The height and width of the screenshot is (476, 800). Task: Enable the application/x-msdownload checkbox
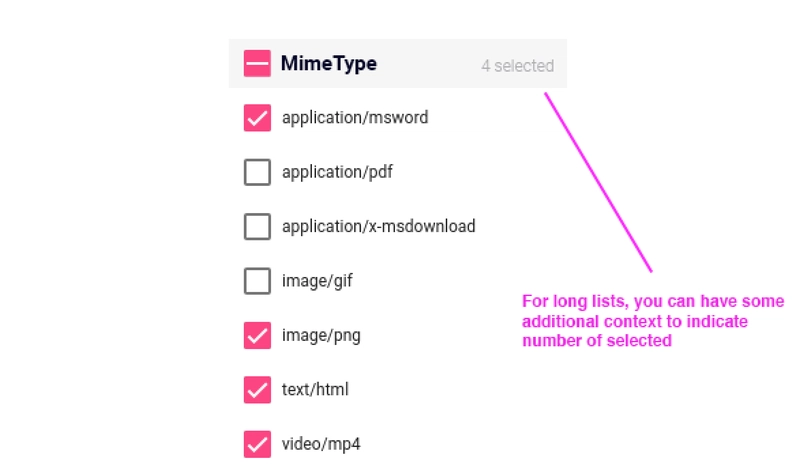click(257, 227)
